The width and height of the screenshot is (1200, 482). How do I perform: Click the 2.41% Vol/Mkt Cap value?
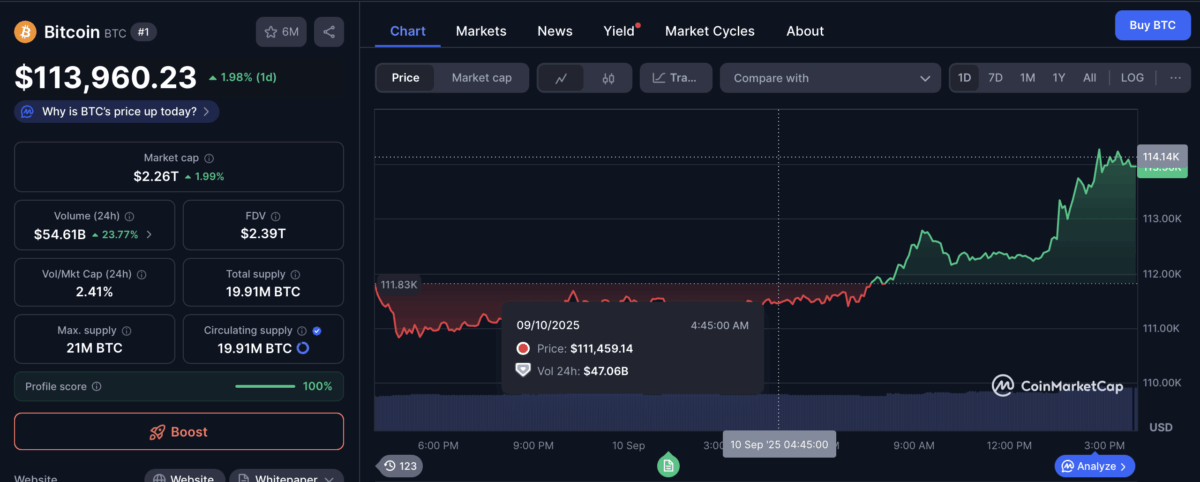tap(94, 292)
